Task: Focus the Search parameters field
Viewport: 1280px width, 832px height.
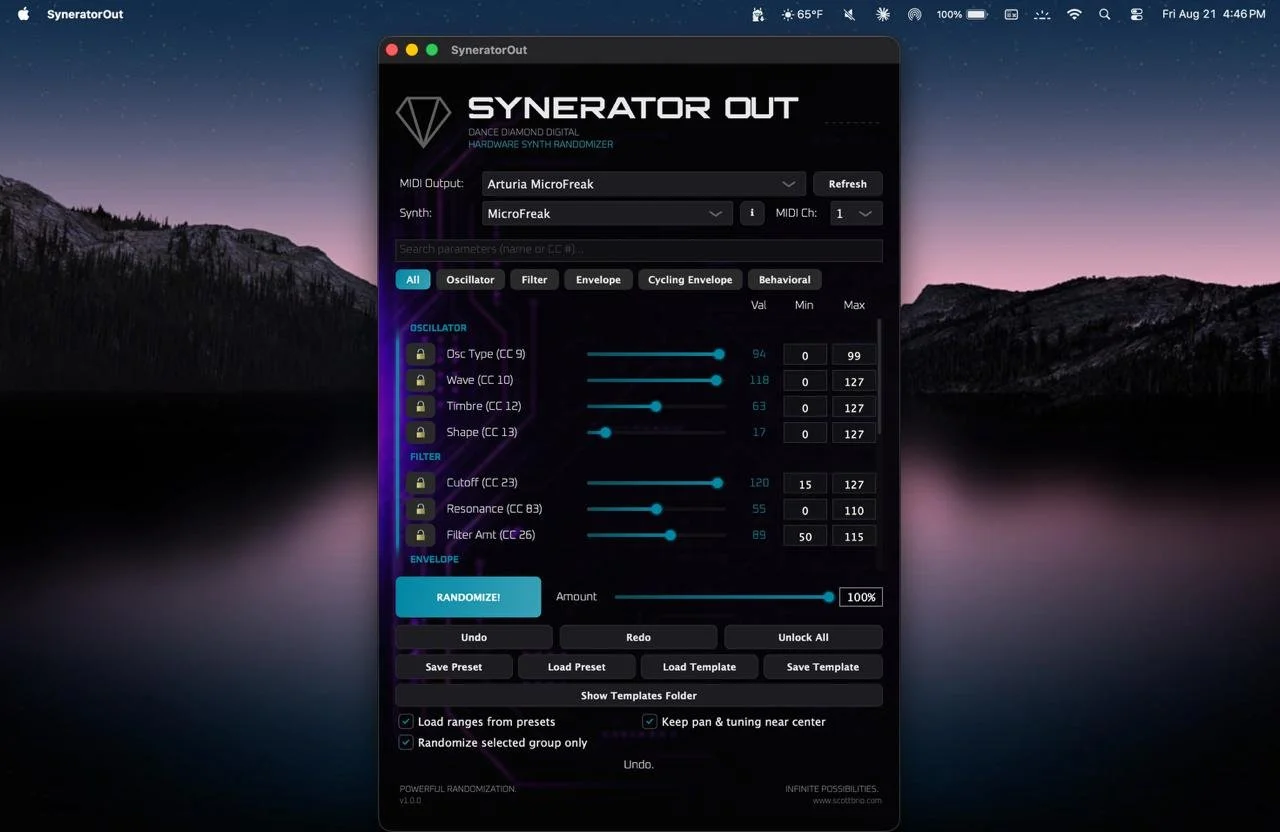Action: coord(639,249)
